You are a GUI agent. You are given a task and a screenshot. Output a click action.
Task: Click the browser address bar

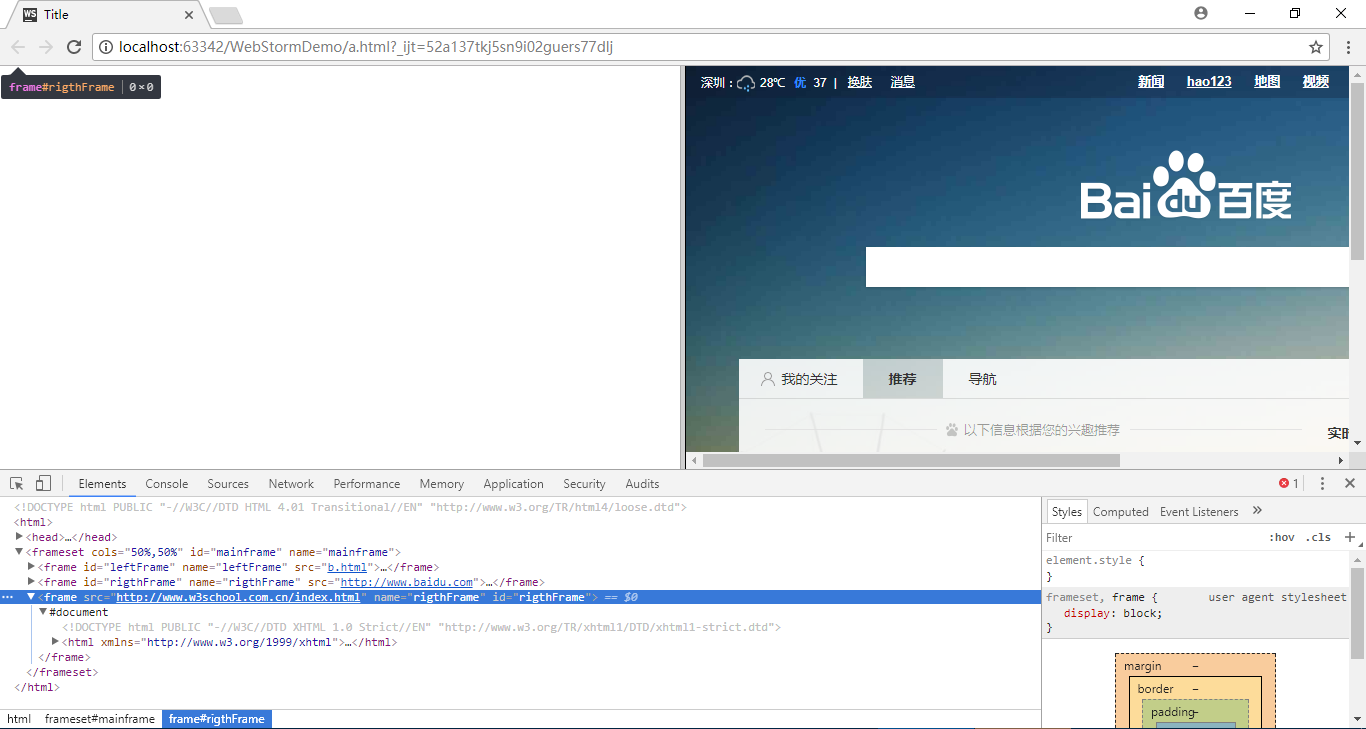coord(710,47)
